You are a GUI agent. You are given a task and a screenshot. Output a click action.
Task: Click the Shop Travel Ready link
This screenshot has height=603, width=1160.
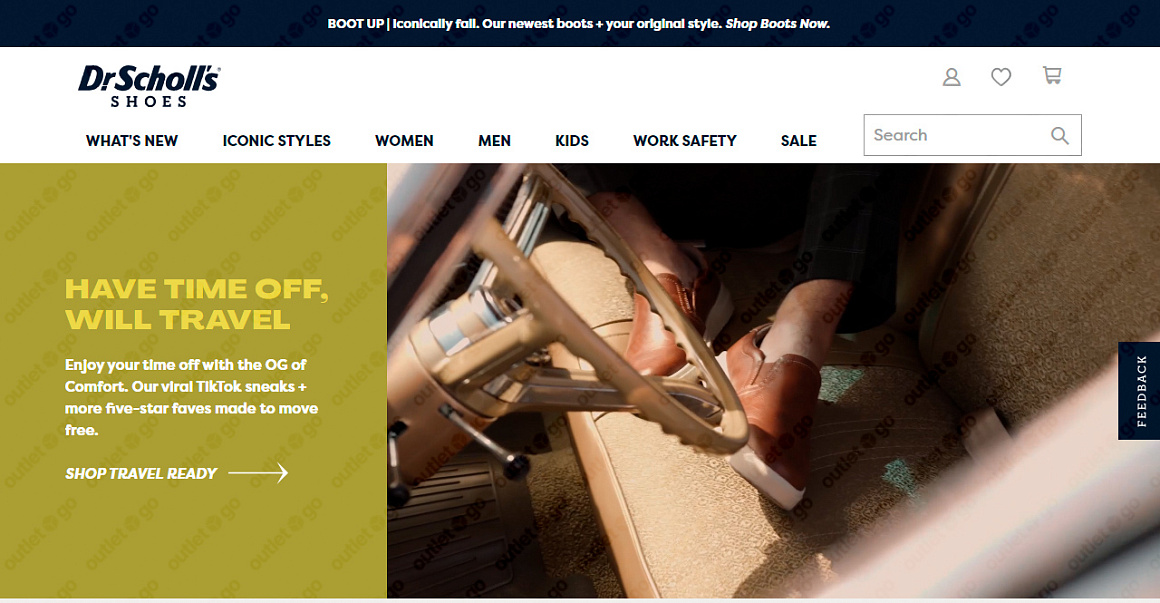(141, 474)
